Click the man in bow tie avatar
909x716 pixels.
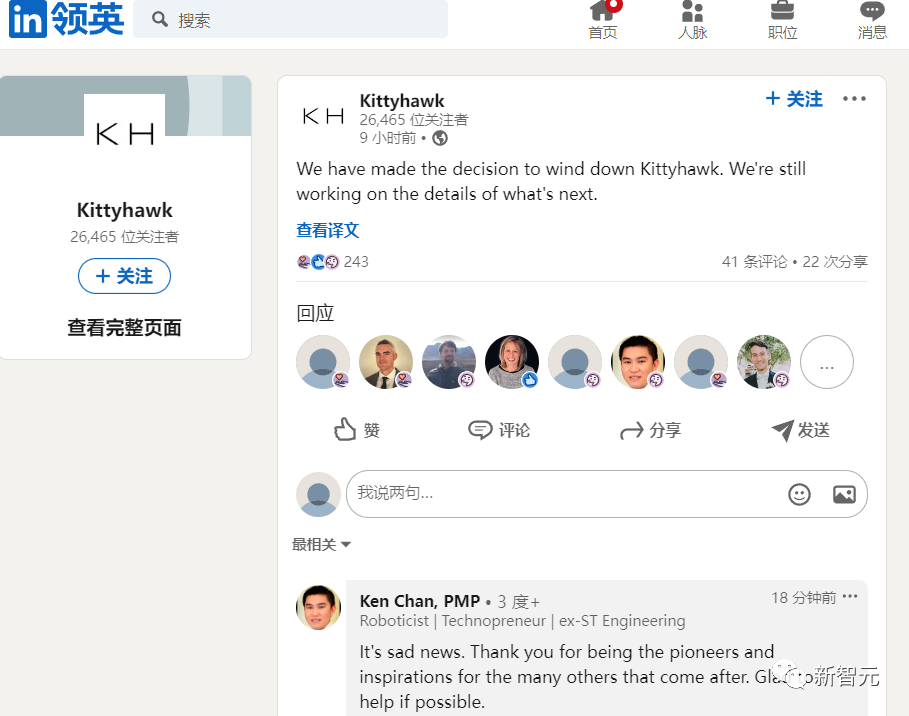(764, 362)
